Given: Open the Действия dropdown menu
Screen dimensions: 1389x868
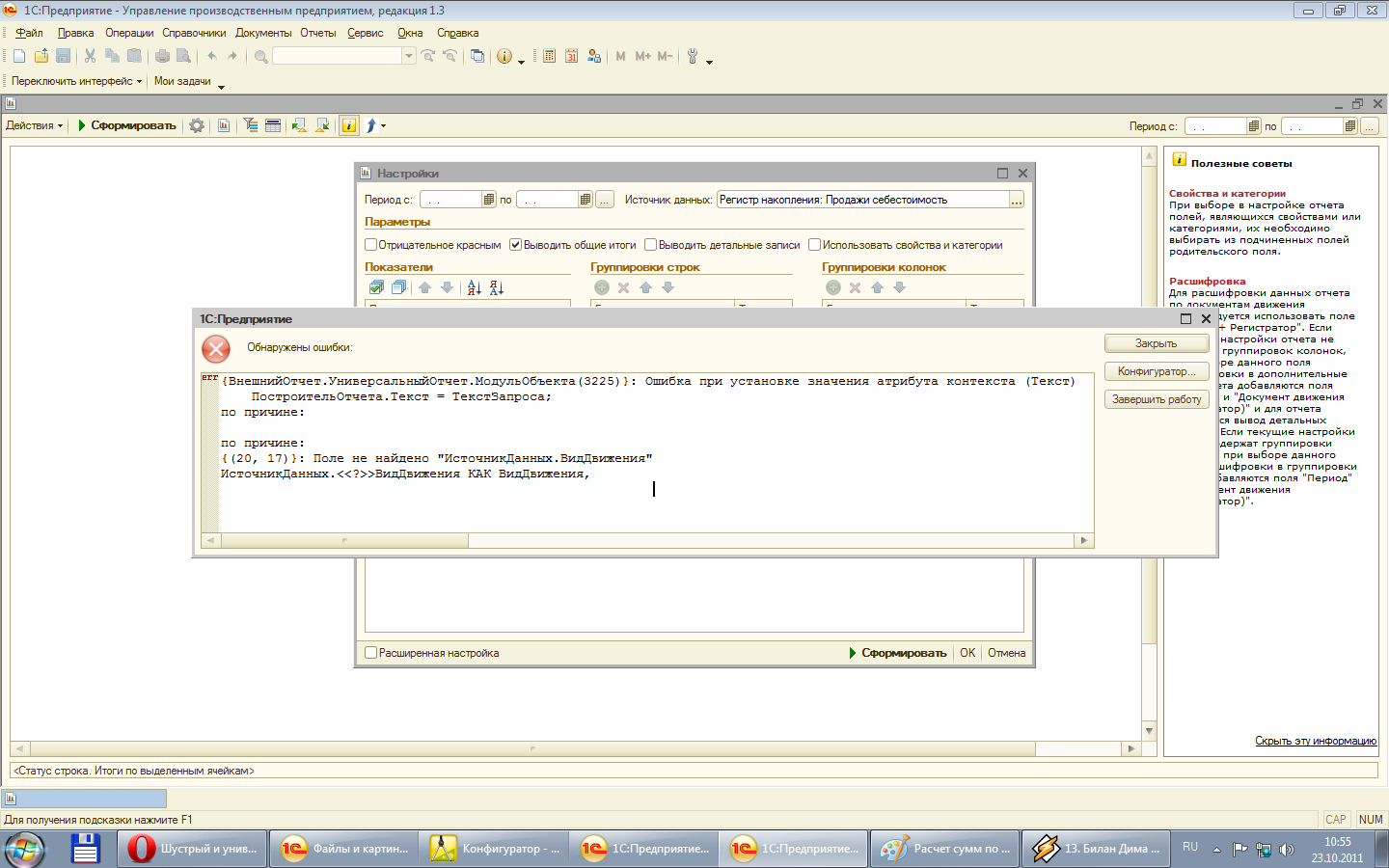Looking at the screenshot, I should [34, 125].
